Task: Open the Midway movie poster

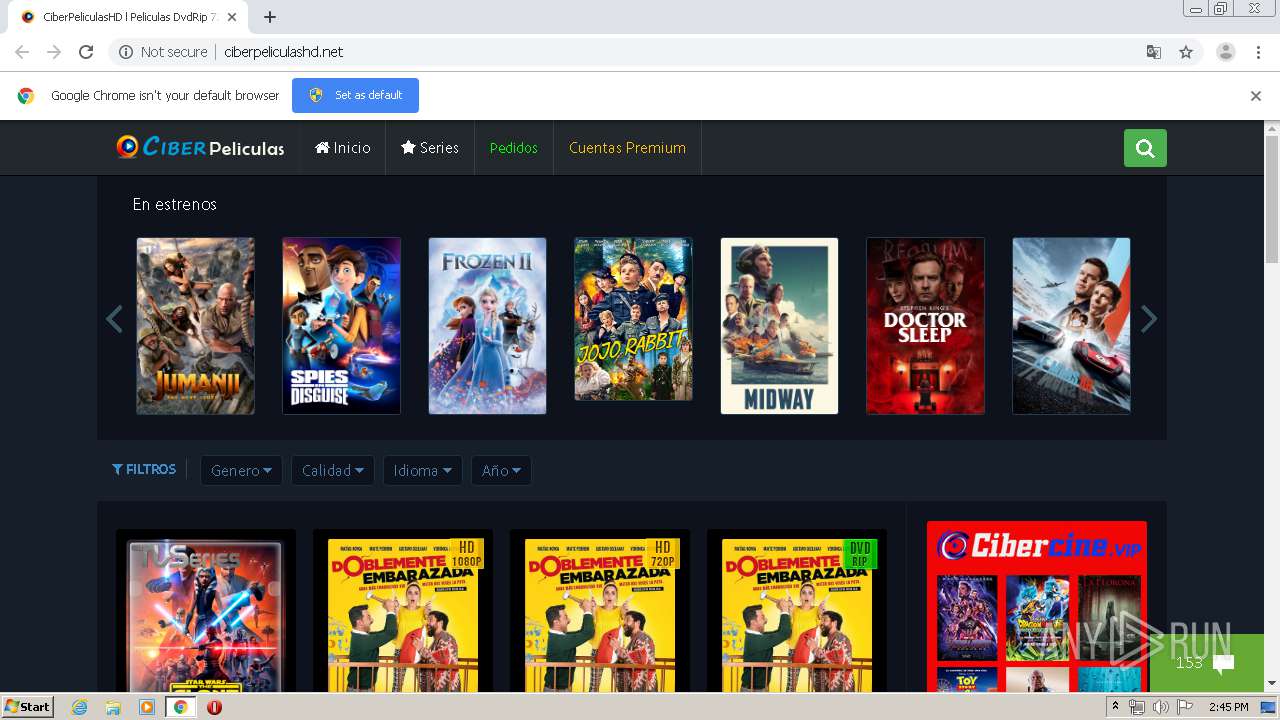Action: tap(779, 325)
